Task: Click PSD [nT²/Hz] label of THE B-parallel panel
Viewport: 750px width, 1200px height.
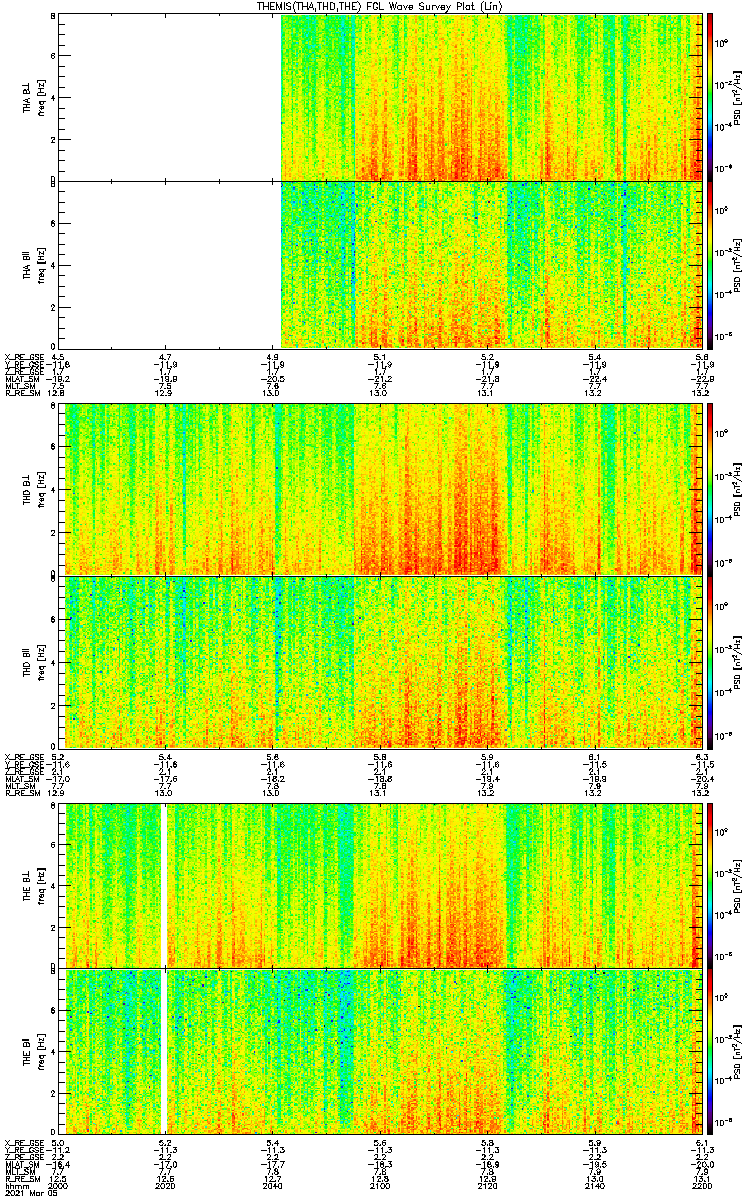Action: (738, 1050)
